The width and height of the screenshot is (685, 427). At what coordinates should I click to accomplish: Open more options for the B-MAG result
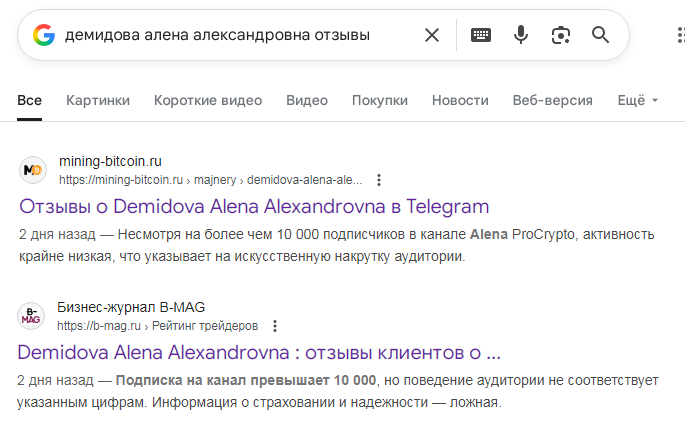click(x=275, y=326)
